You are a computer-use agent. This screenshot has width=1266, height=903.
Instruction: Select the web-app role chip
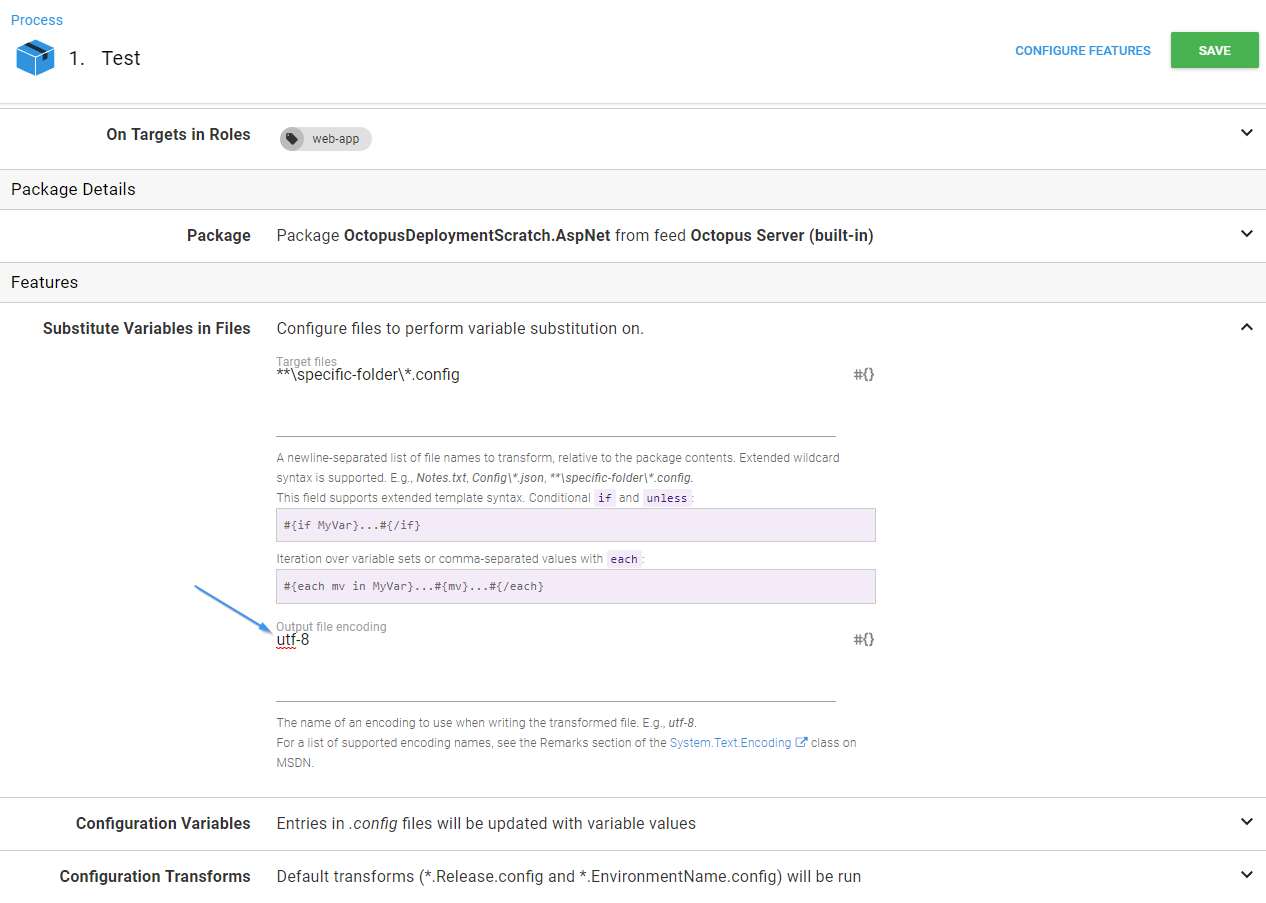[x=325, y=139]
